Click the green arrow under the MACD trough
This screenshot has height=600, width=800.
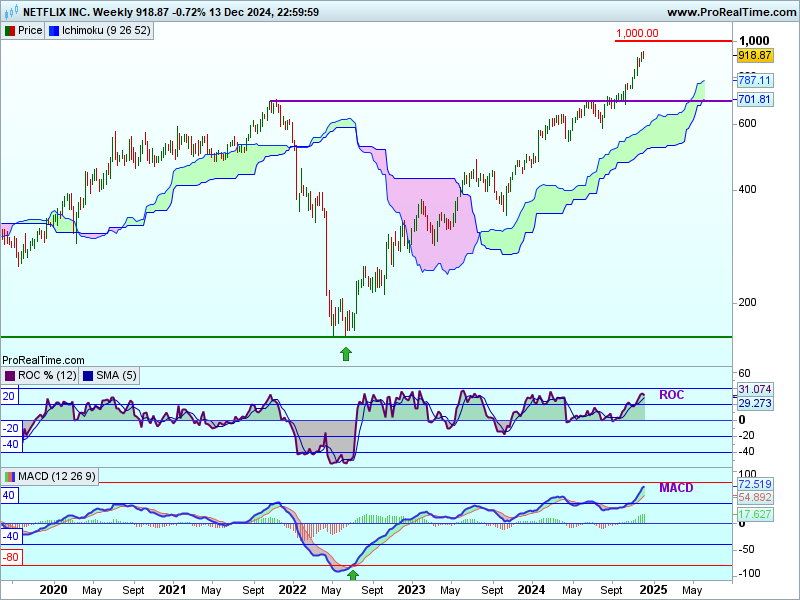coord(352,576)
